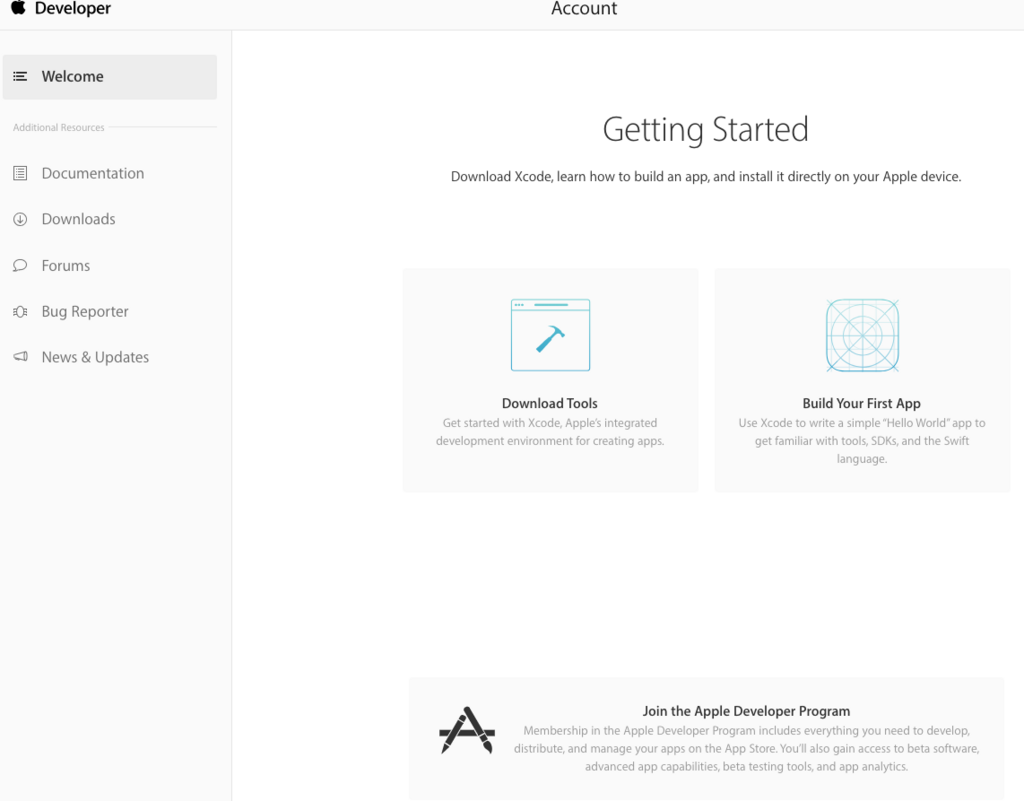Open the Build Your First App heading
Image resolution: width=1024 pixels, height=801 pixels.
[x=861, y=403]
